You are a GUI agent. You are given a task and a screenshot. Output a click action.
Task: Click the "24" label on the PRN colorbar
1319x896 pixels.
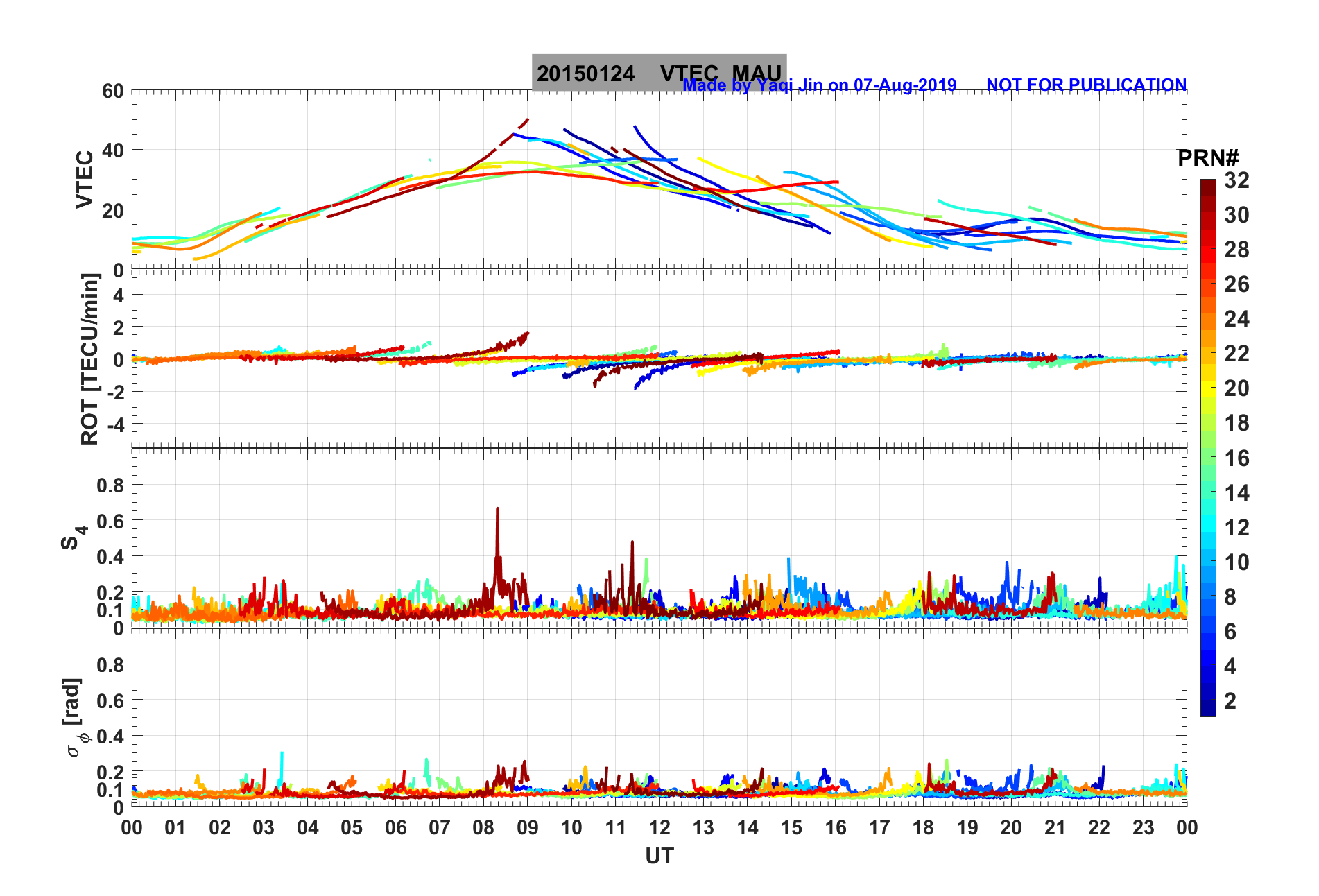pyautogui.click(x=1236, y=319)
